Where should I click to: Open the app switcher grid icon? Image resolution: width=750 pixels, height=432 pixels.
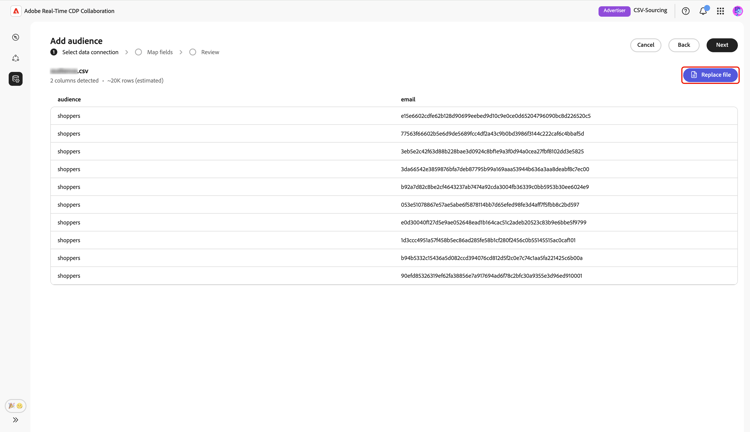[720, 11]
